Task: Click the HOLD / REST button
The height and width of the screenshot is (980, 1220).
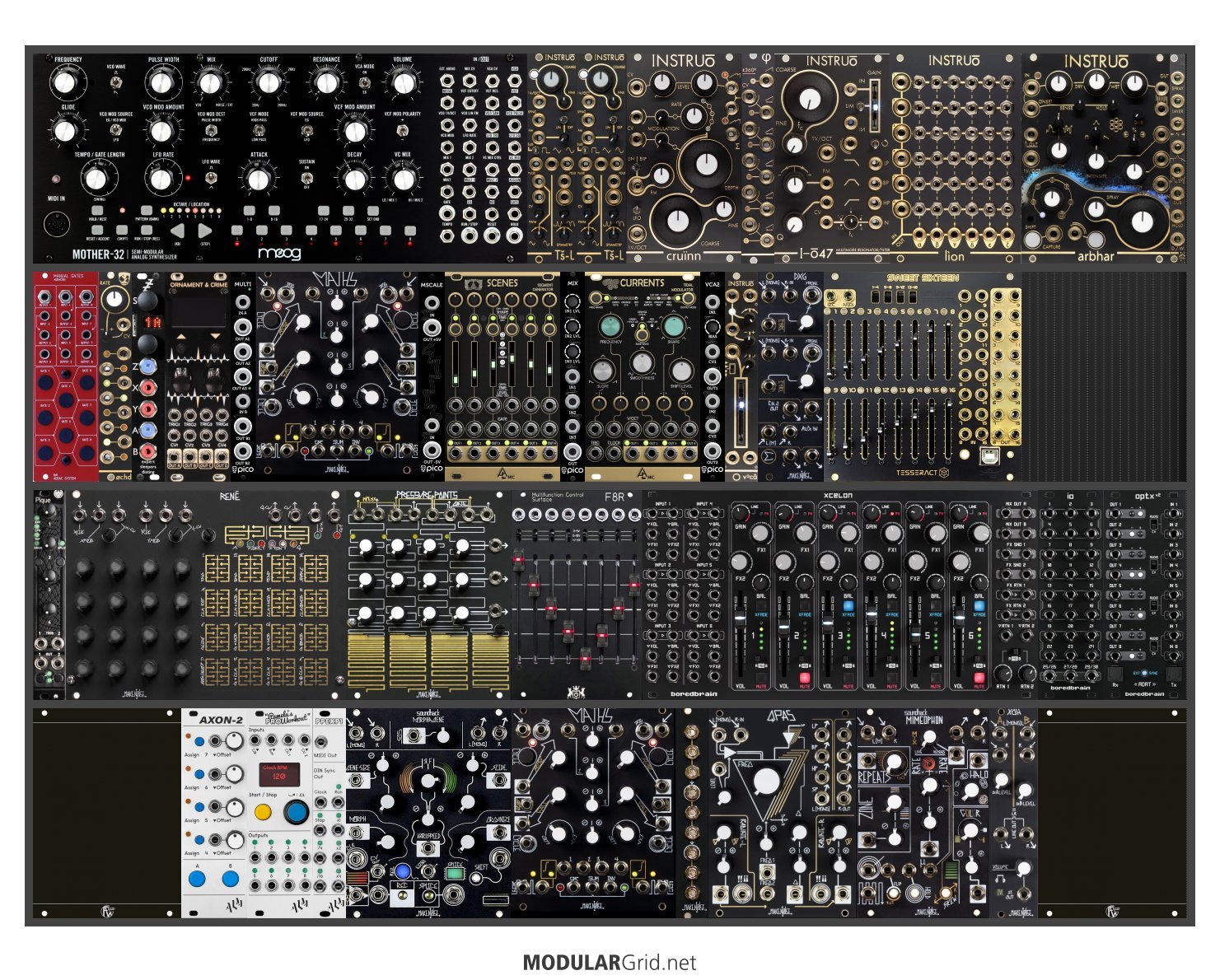Action: coord(97,211)
